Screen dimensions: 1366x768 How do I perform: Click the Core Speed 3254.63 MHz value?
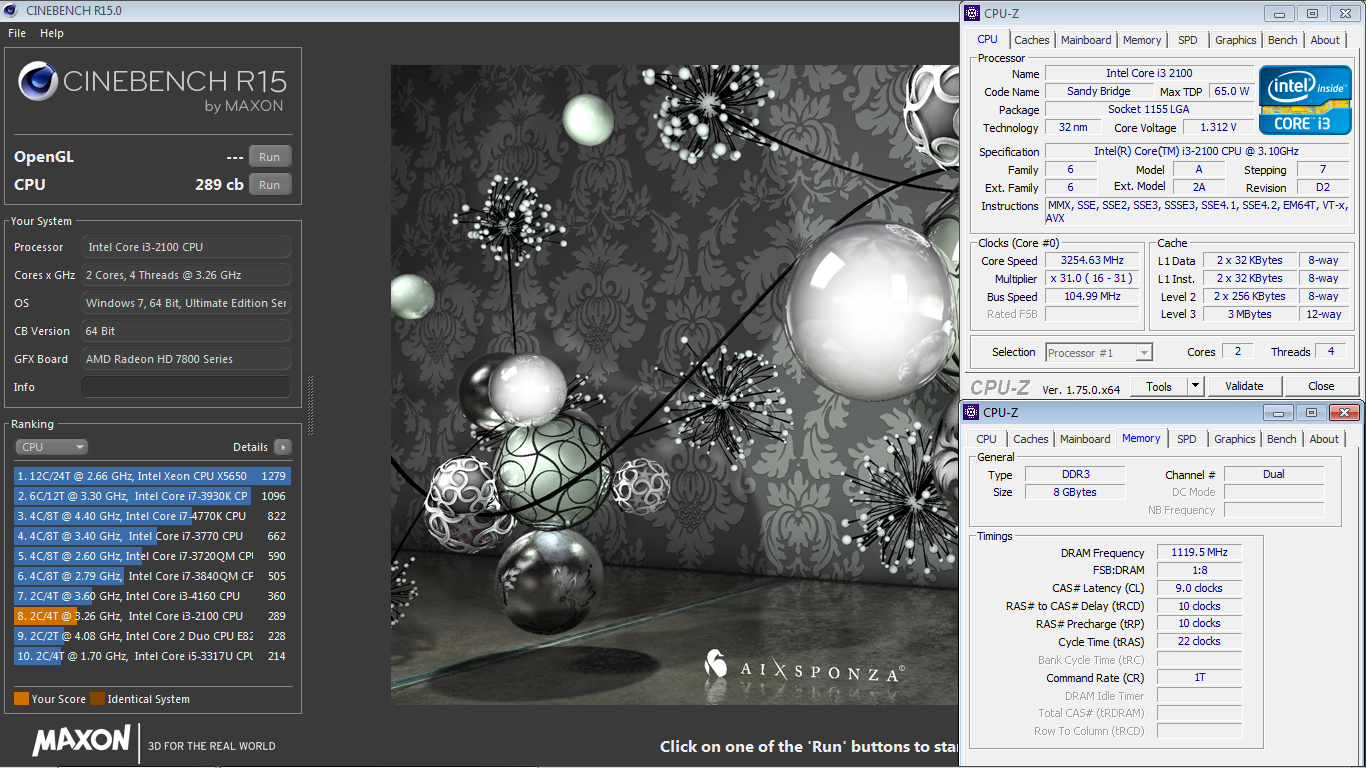click(x=1094, y=261)
